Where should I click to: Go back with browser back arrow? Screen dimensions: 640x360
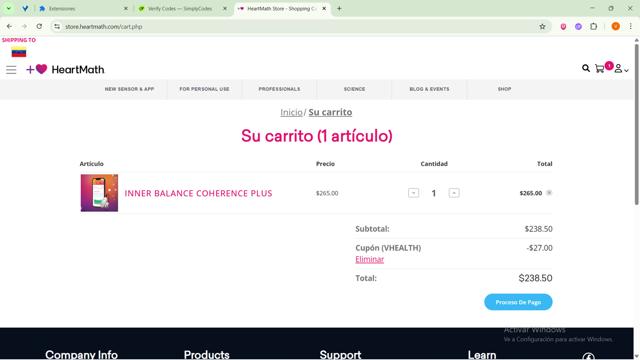click(x=9, y=27)
